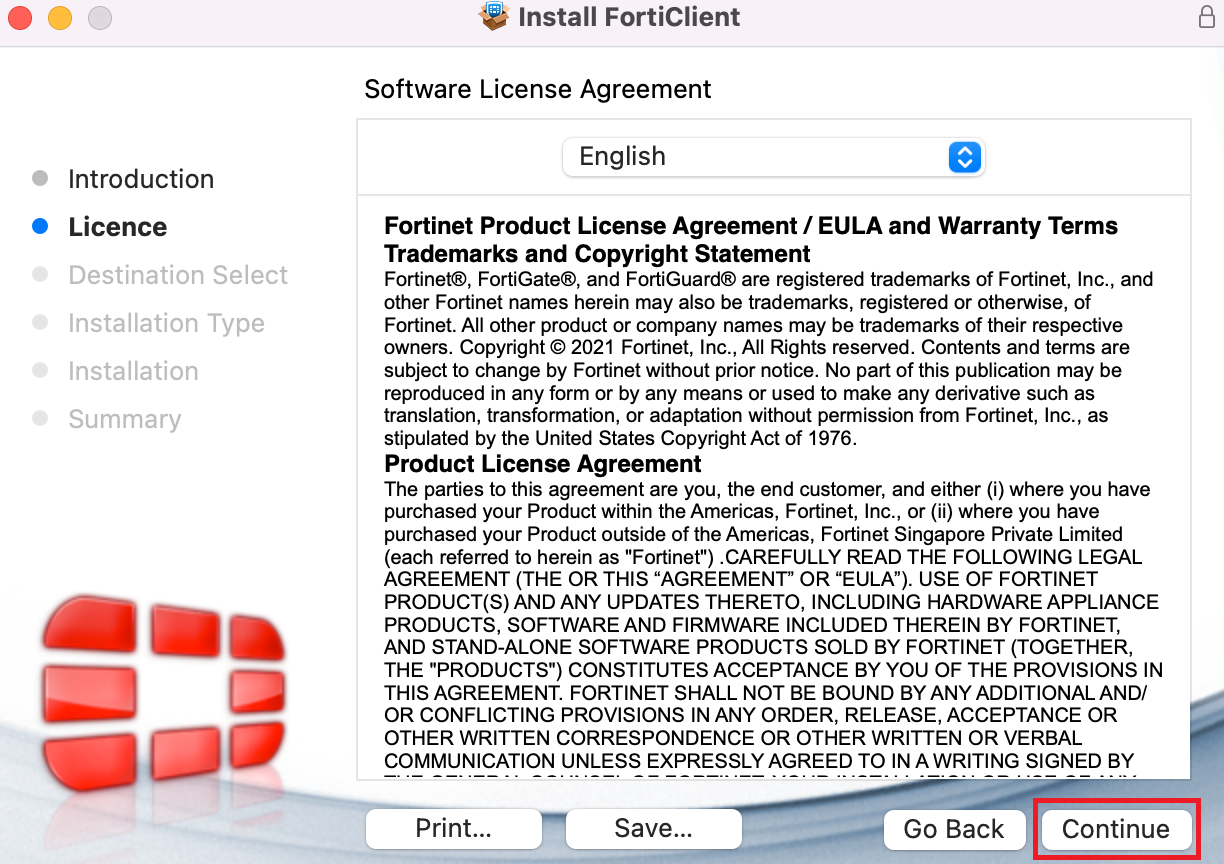Click the lock icon in title bar

coord(1206,17)
